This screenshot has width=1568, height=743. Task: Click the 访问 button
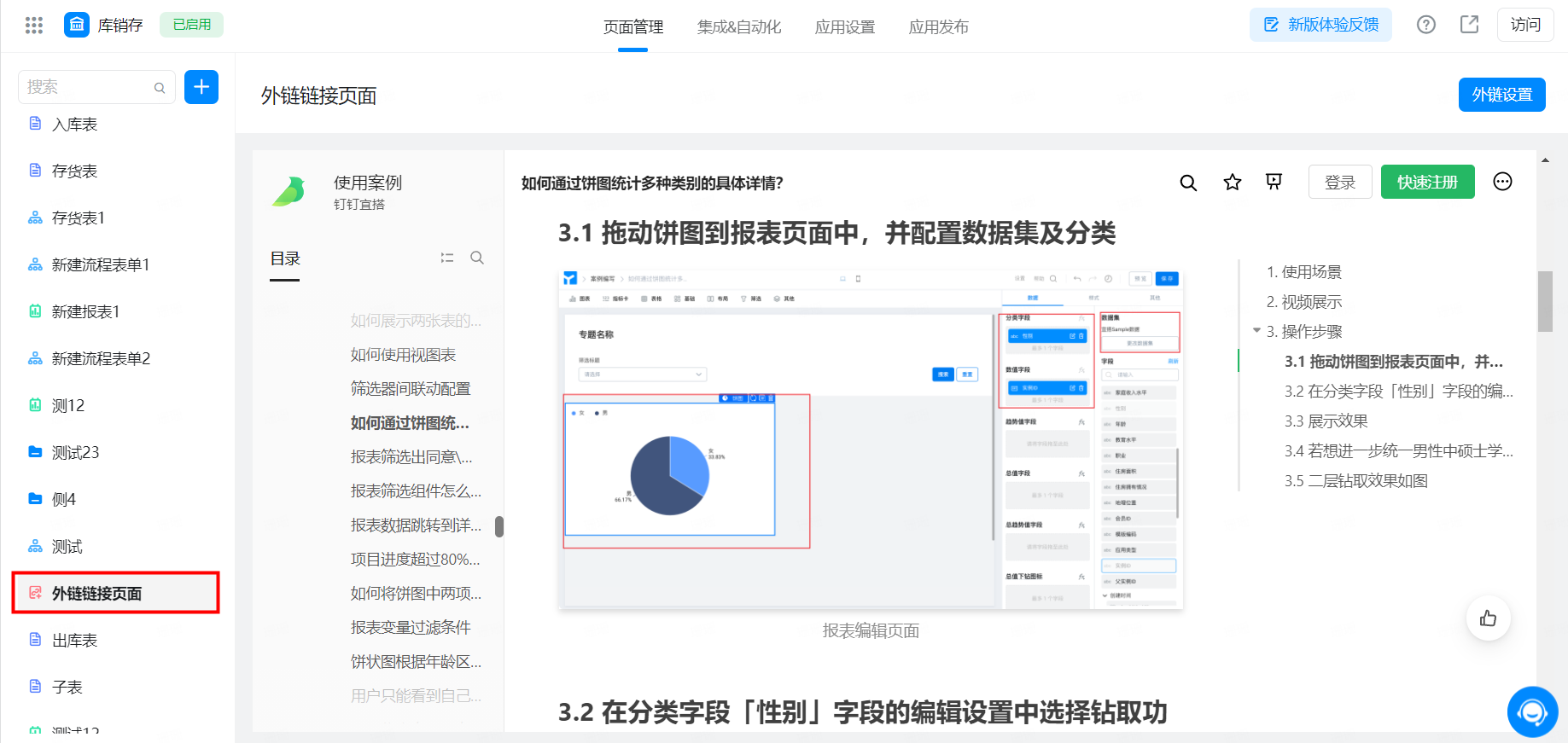pos(1525,25)
